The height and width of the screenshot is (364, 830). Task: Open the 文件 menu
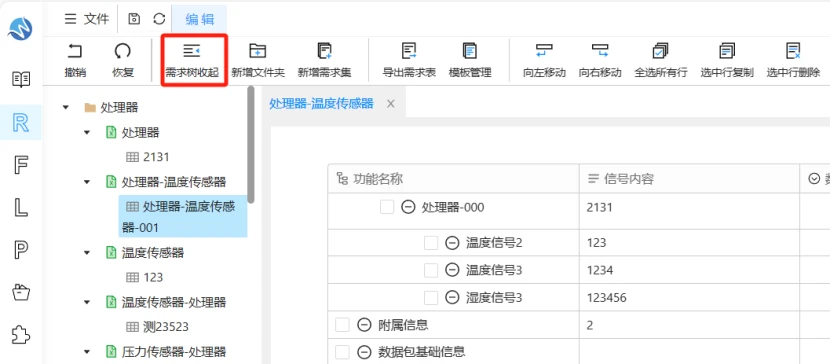coord(87,19)
